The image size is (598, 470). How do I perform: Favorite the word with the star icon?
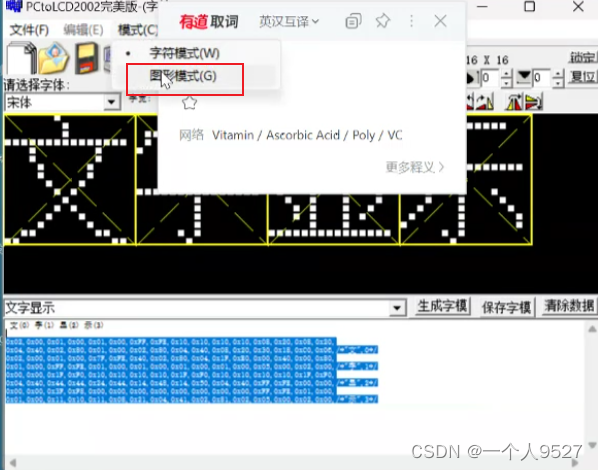tap(190, 103)
